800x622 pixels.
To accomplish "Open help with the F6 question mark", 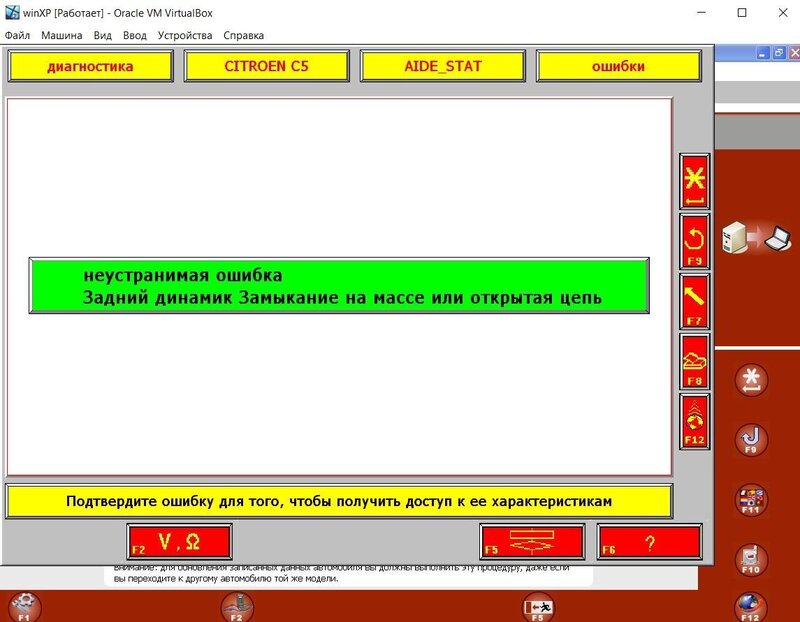I will pyautogui.click(x=649, y=542).
